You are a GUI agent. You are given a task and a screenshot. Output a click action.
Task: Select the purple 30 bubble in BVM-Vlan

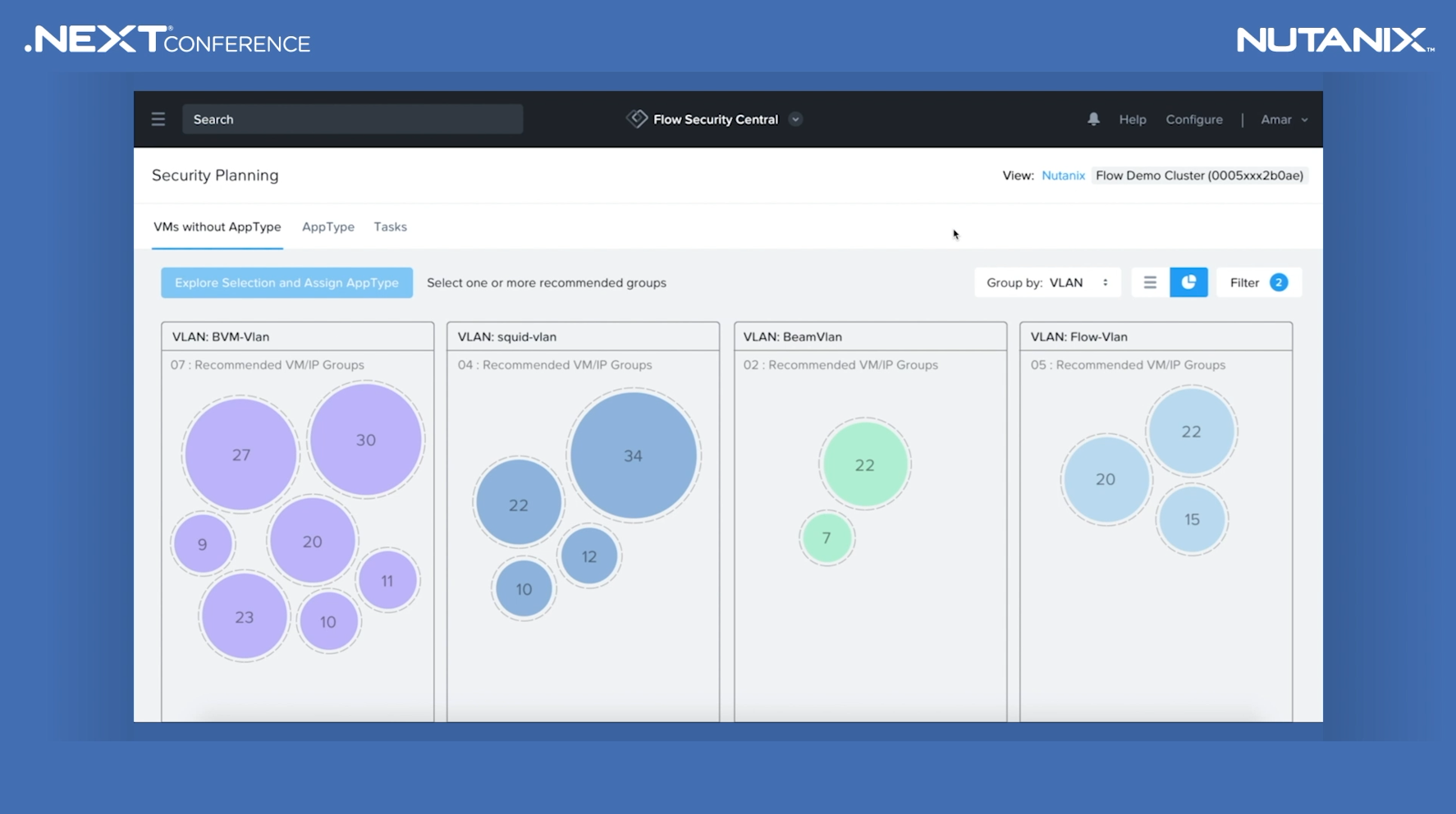click(365, 440)
